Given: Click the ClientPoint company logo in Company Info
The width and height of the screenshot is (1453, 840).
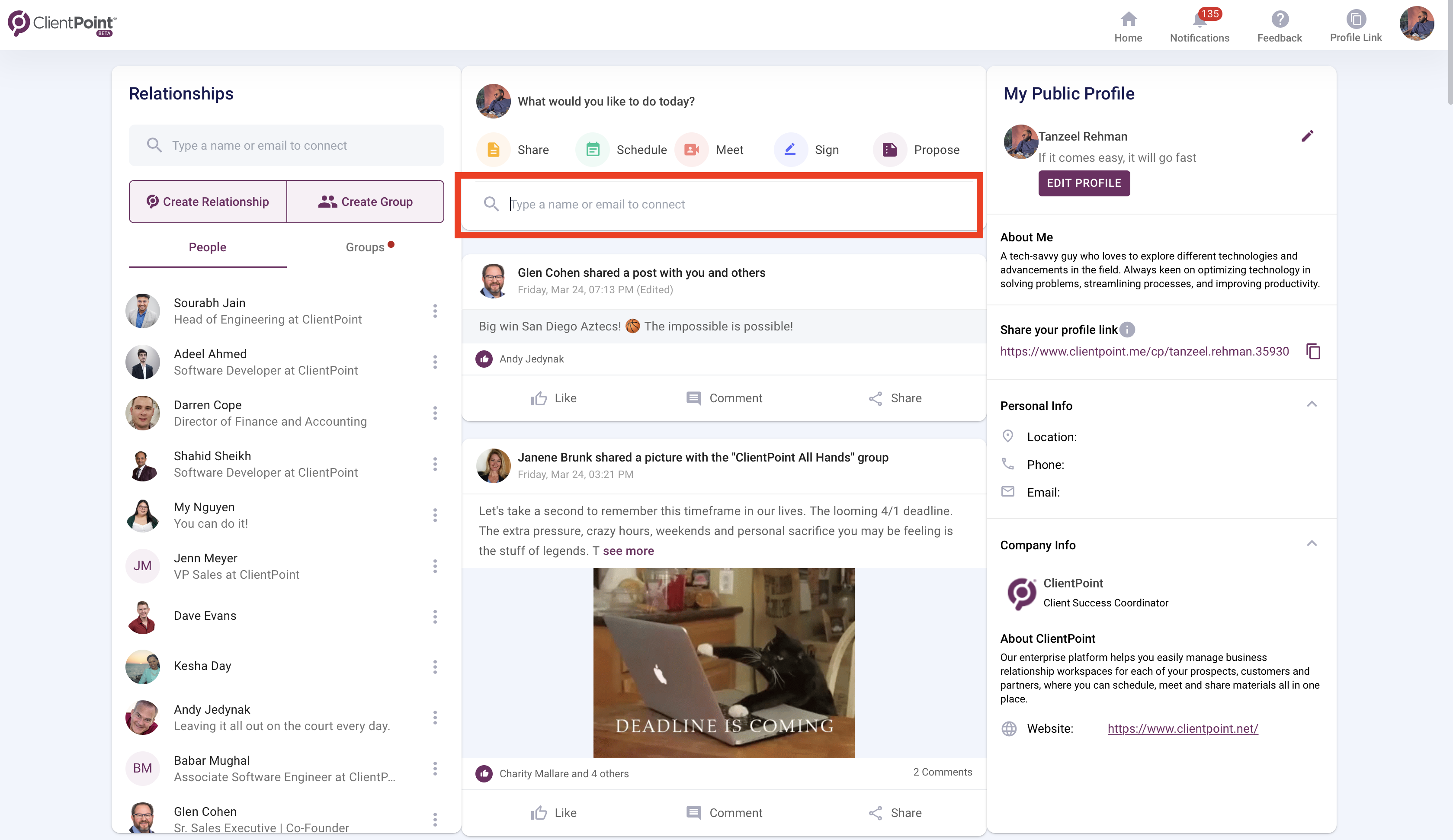Looking at the screenshot, I should click(1021, 593).
